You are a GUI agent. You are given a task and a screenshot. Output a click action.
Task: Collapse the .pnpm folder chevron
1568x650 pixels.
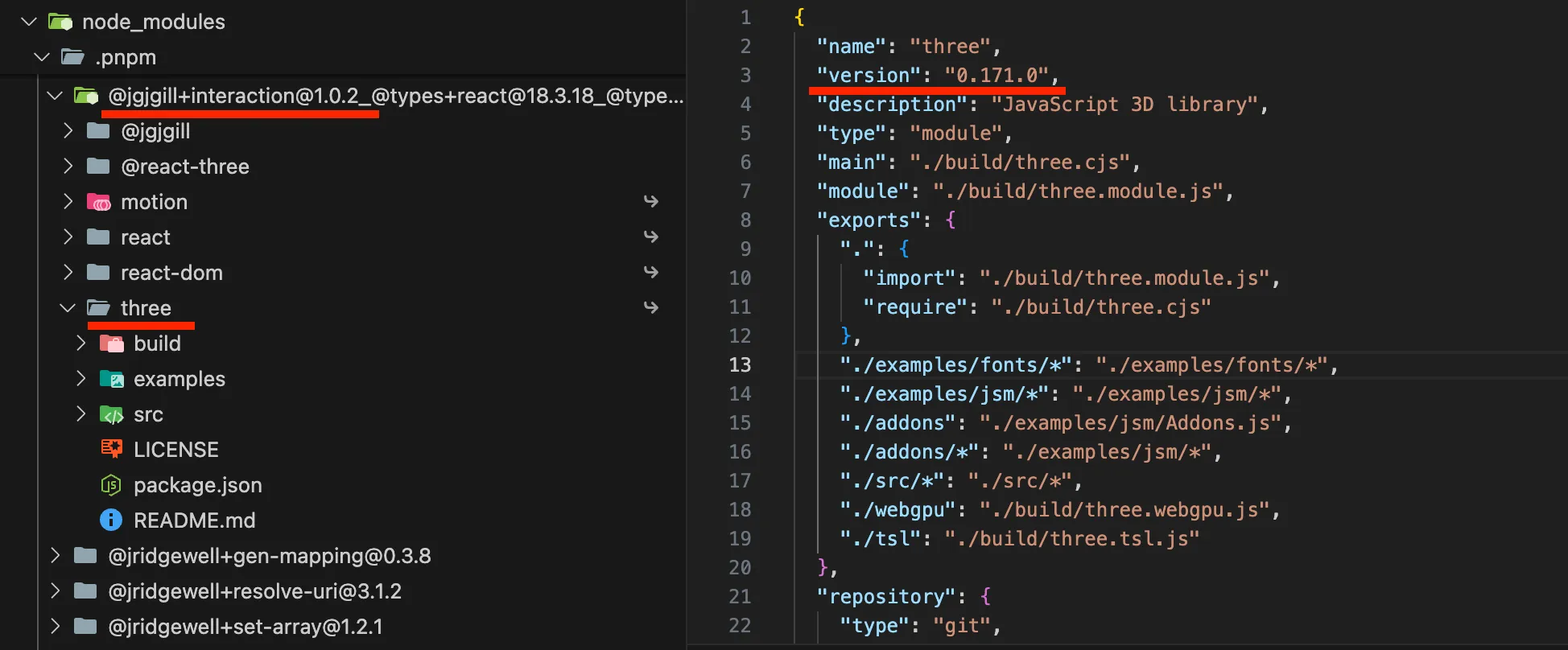[x=42, y=57]
